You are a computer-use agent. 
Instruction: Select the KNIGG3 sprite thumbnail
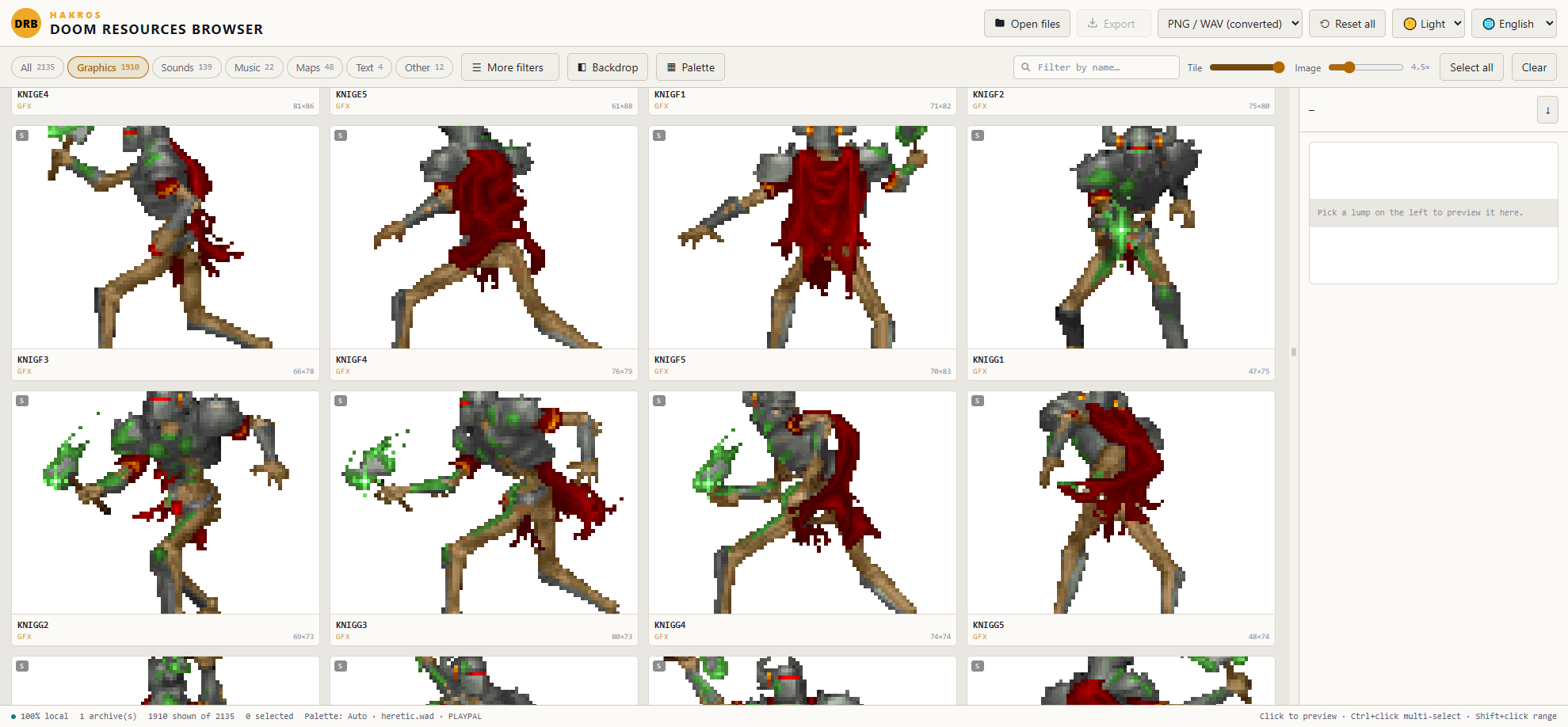pyautogui.click(x=484, y=503)
